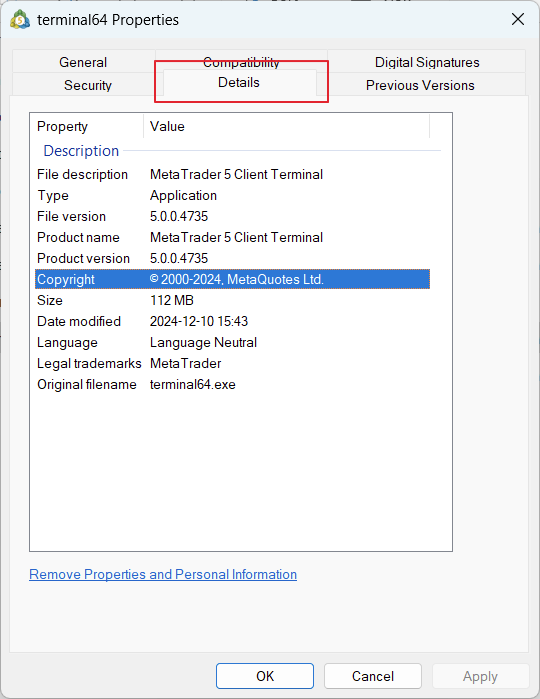Select the File description row
The height and width of the screenshot is (699, 540).
(232, 174)
